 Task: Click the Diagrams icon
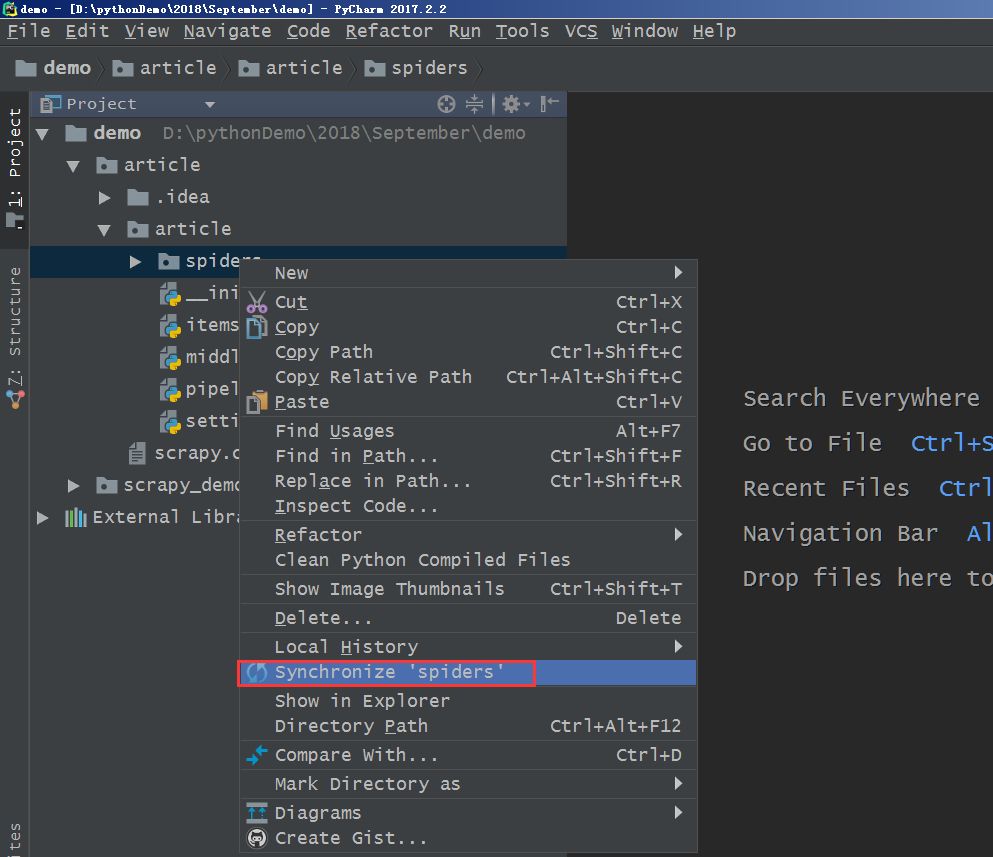tap(256, 813)
